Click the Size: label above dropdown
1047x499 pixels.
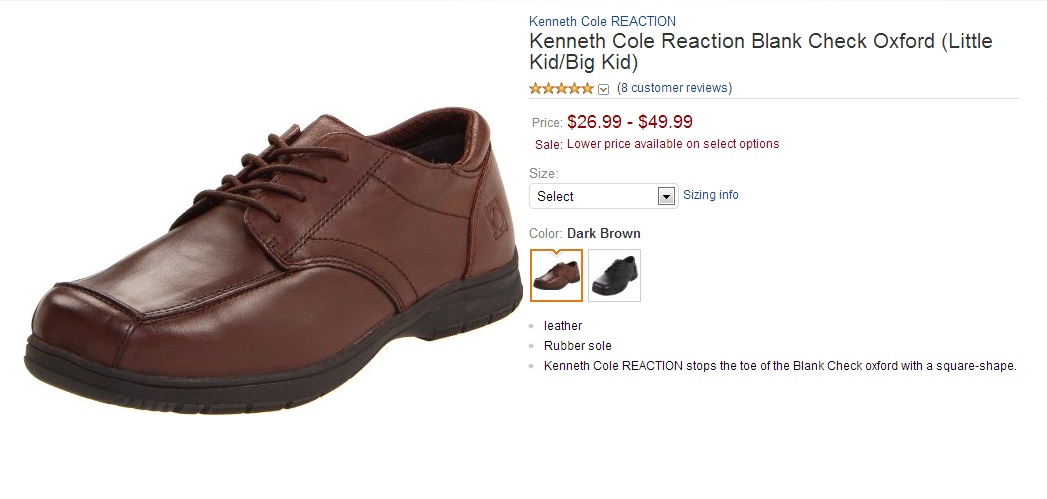[544, 174]
